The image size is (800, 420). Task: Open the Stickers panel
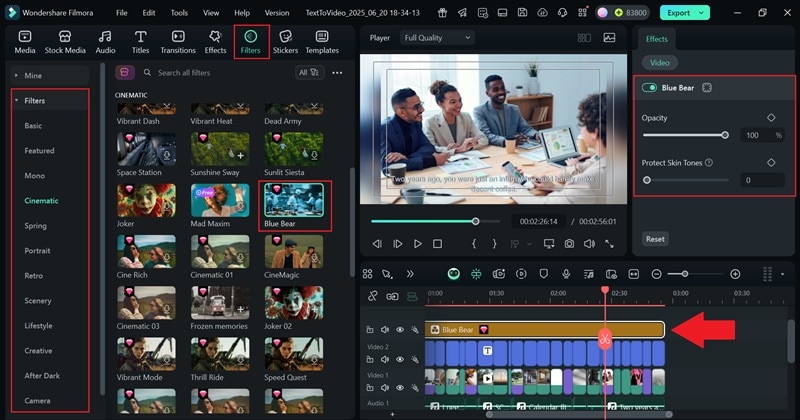285,42
